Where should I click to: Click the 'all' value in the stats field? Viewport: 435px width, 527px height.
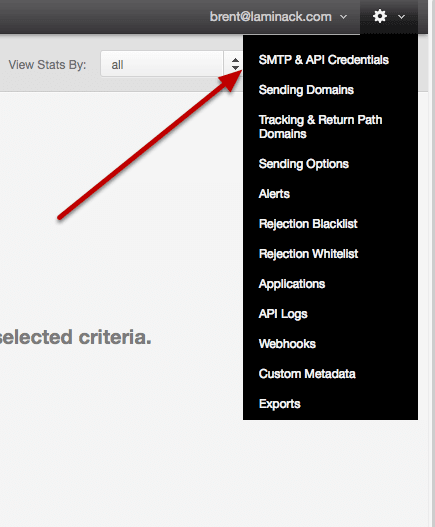point(117,65)
